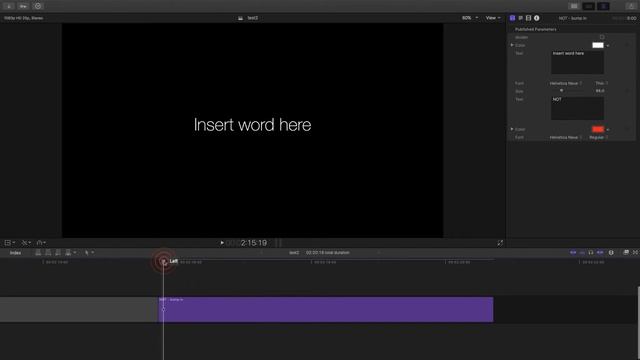Select the Text inspector tab icon
Image resolution: width=640 pixels, height=360 pixels.
click(x=520, y=18)
